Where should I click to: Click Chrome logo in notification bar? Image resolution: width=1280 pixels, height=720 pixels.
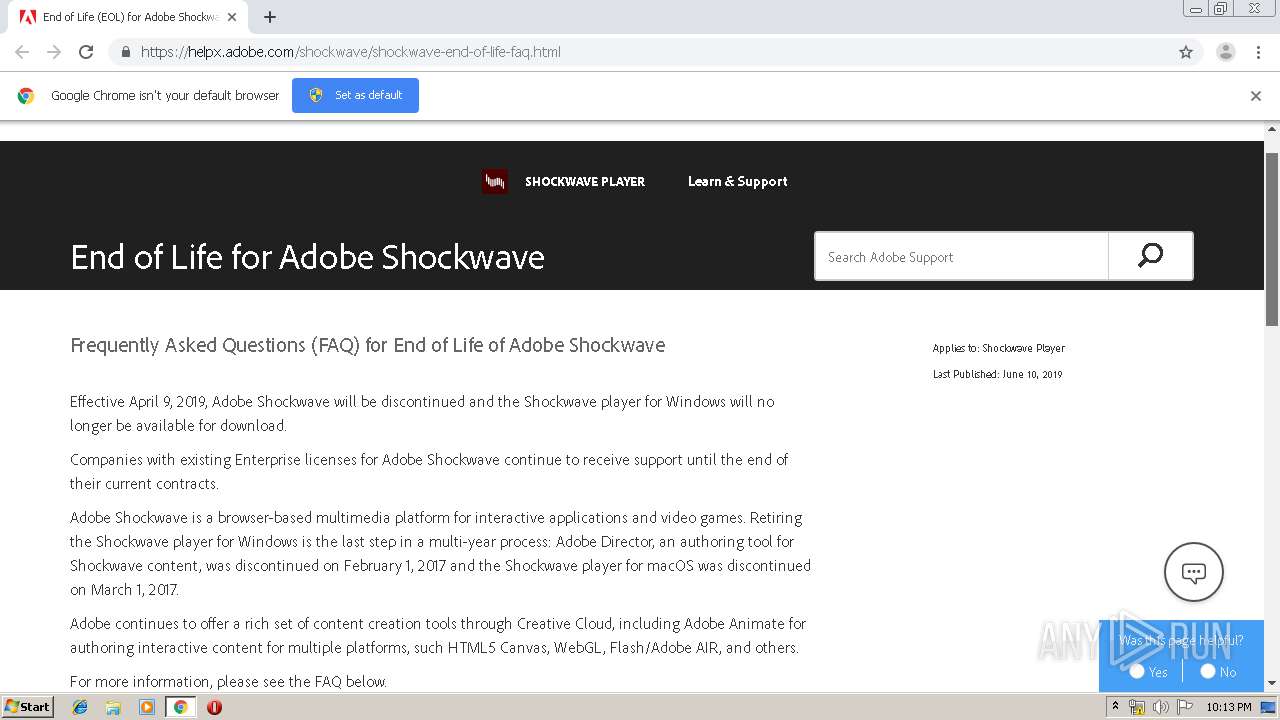click(26, 96)
